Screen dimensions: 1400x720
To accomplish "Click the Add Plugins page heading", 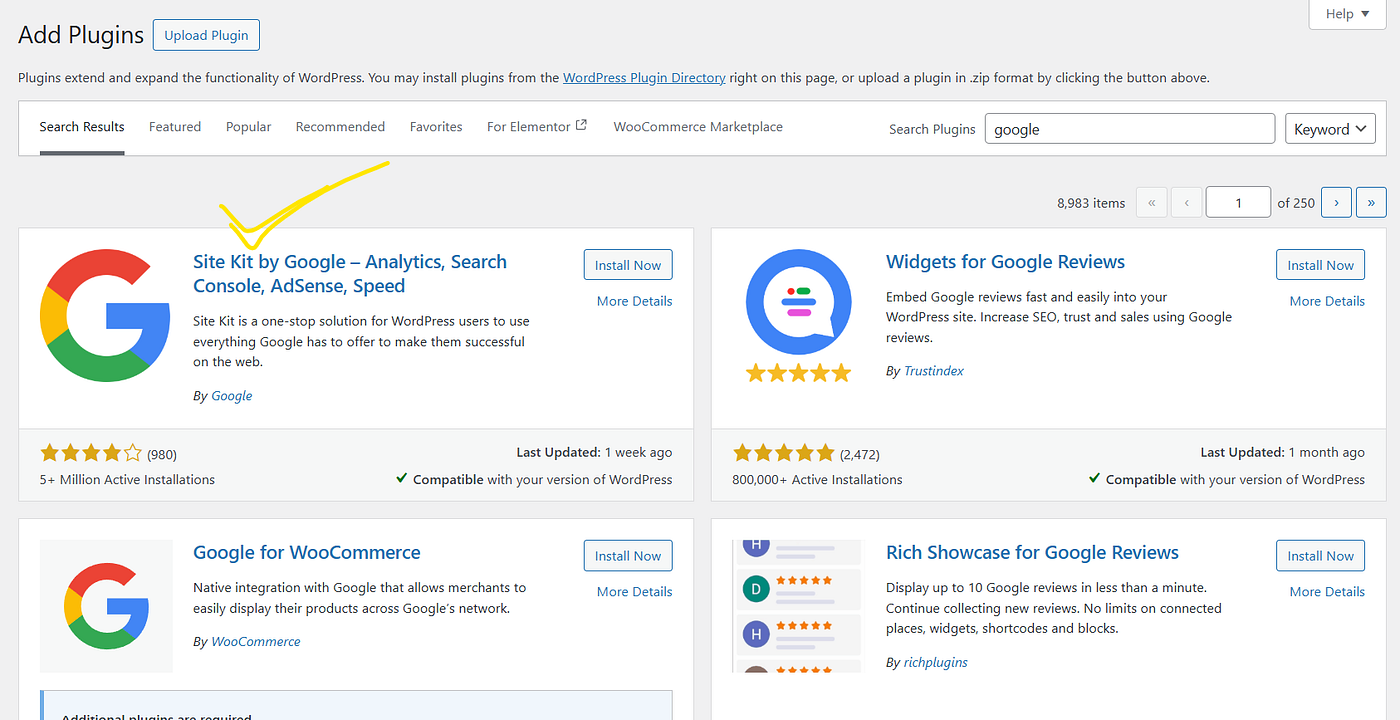I will click(x=81, y=35).
